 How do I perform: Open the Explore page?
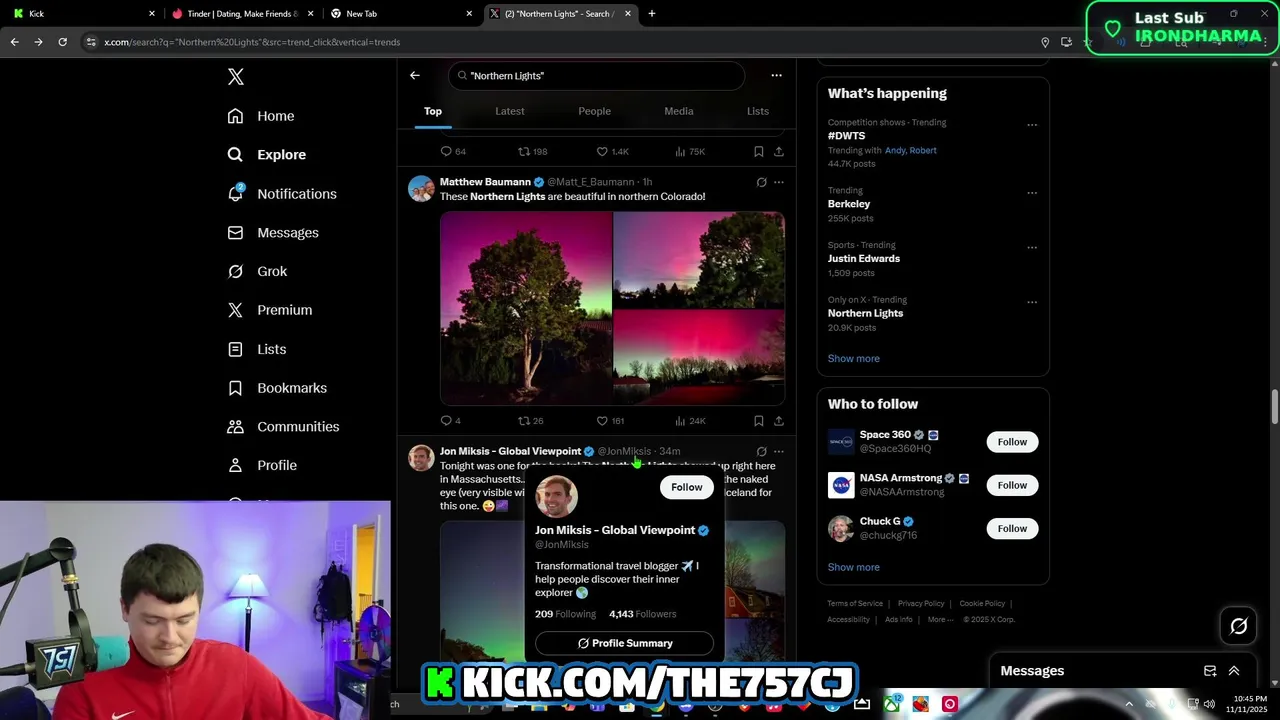pyautogui.click(x=267, y=155)
